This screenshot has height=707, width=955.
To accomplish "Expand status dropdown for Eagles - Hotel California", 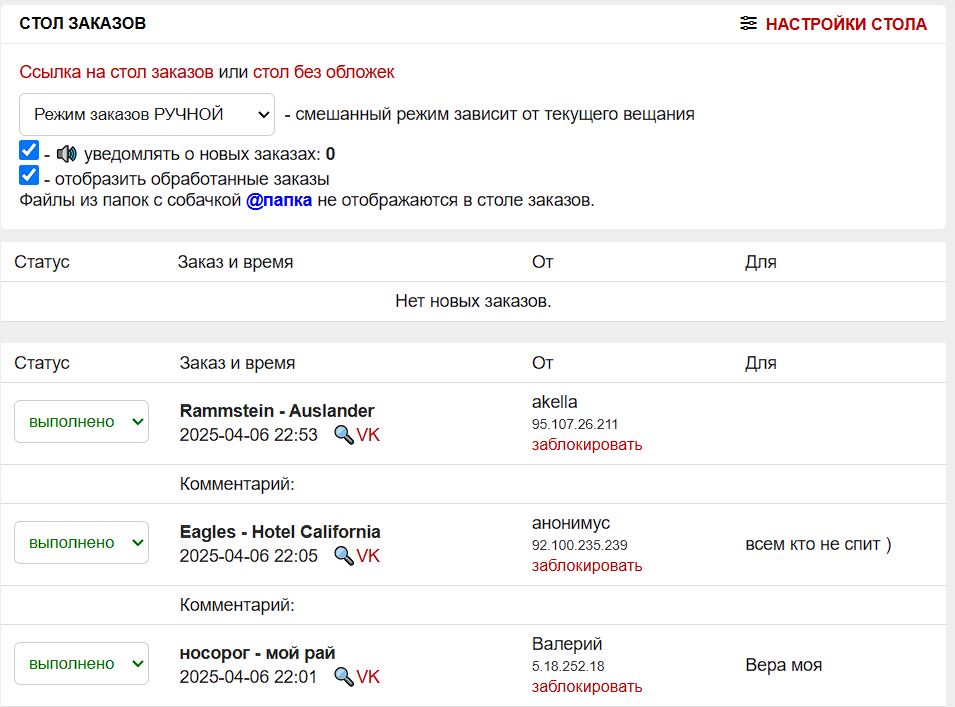I will (x=81, y=542).
